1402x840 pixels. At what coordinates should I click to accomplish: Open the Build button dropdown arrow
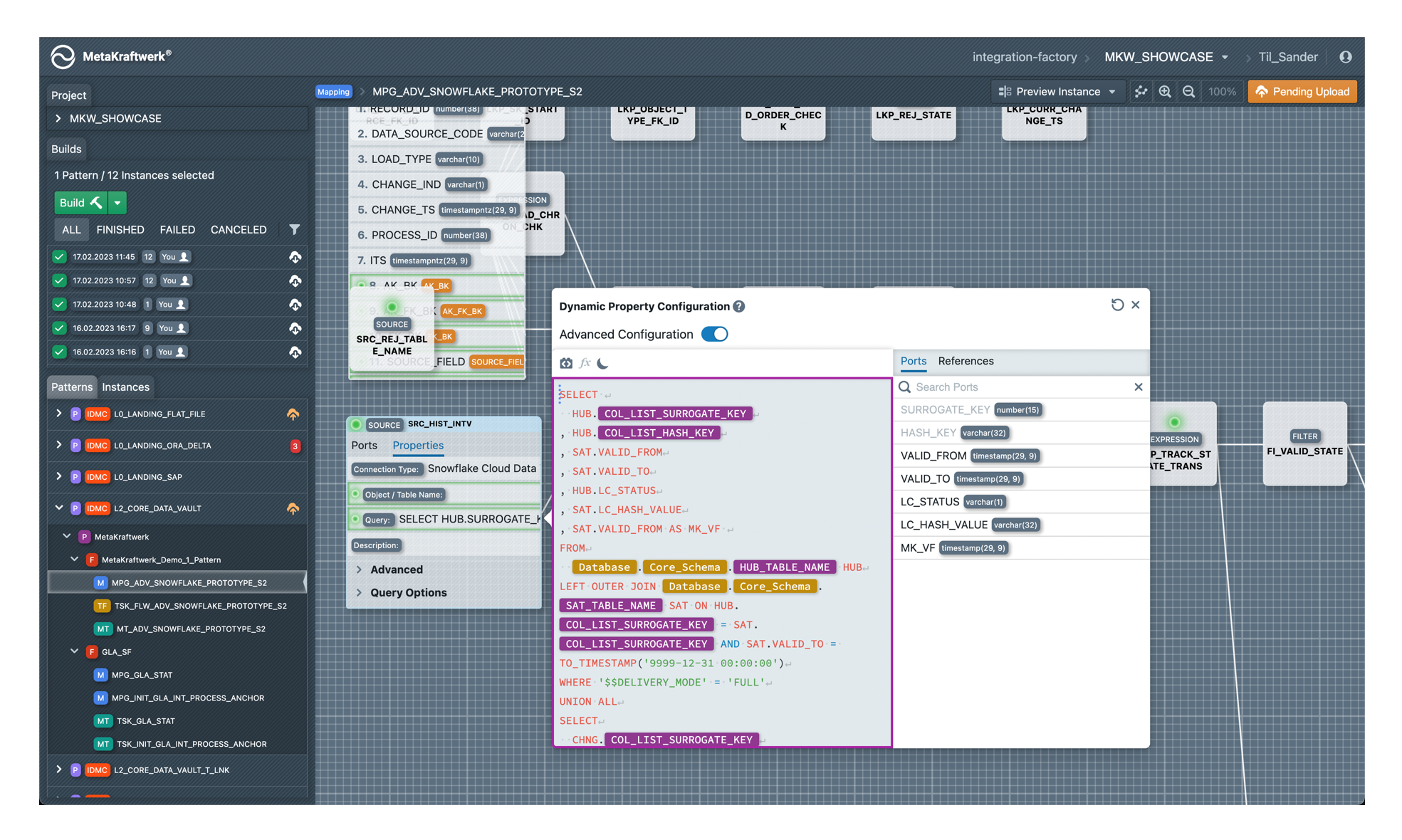117,203
